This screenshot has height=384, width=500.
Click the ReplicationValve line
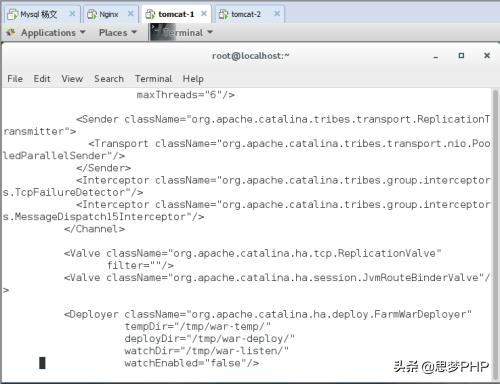pos(253,253)
